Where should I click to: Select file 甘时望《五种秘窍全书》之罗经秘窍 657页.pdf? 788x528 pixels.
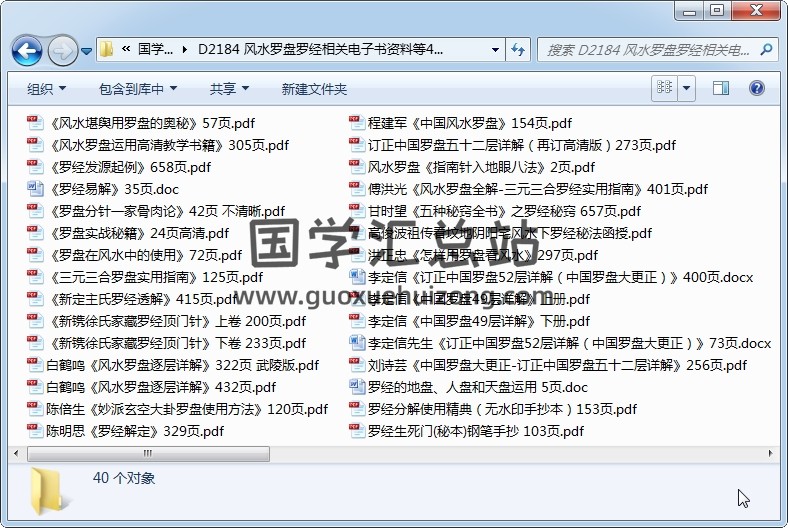495,212
